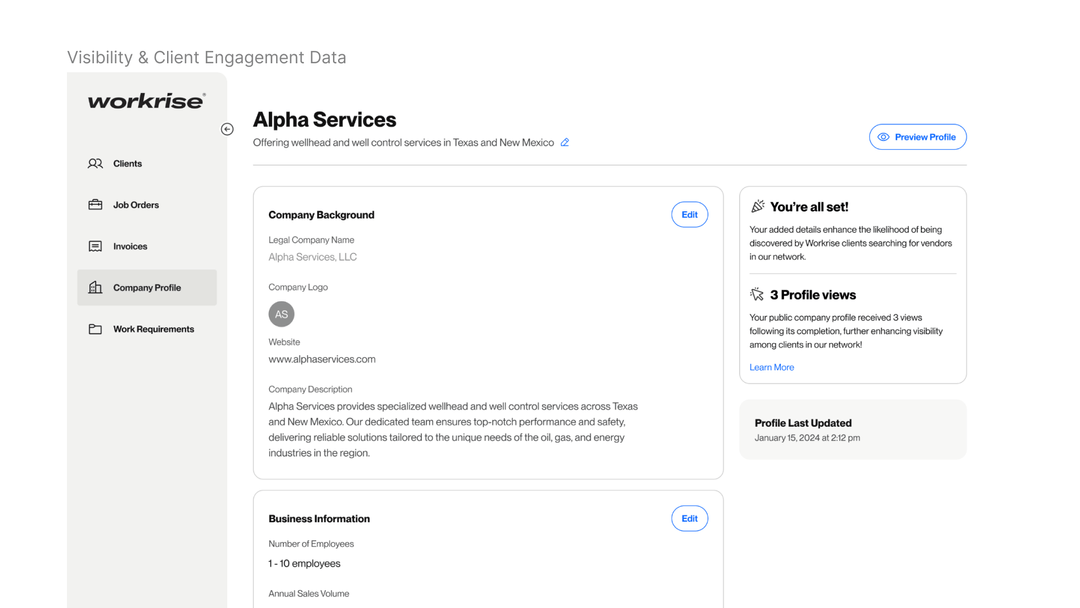
Task: Click the Work Requirements folder icon
Action: coord(95,329)
